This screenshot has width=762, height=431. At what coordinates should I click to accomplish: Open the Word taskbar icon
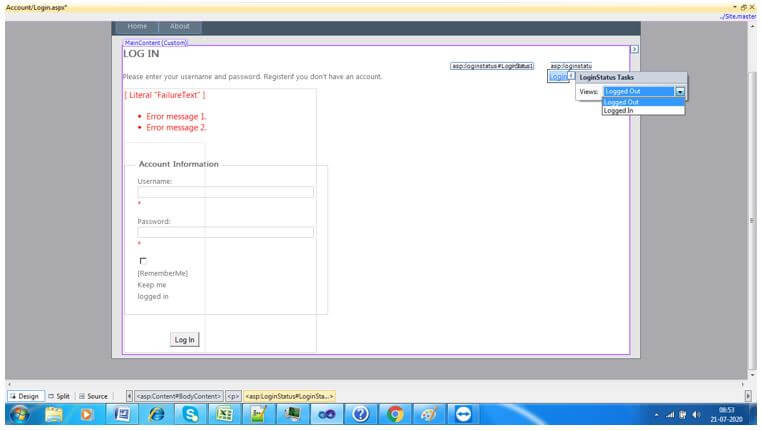coord(122,414)
